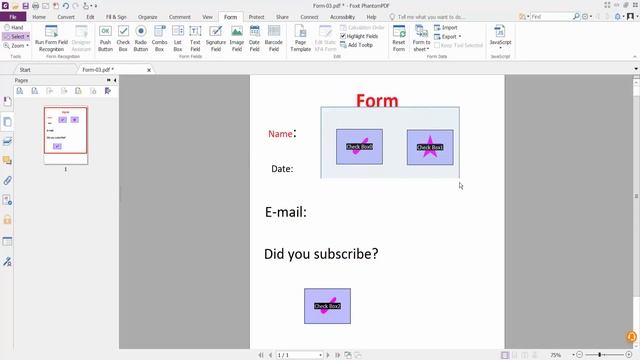Open the Security lock panel icon
Screen dimensions: 640x360
7,220
